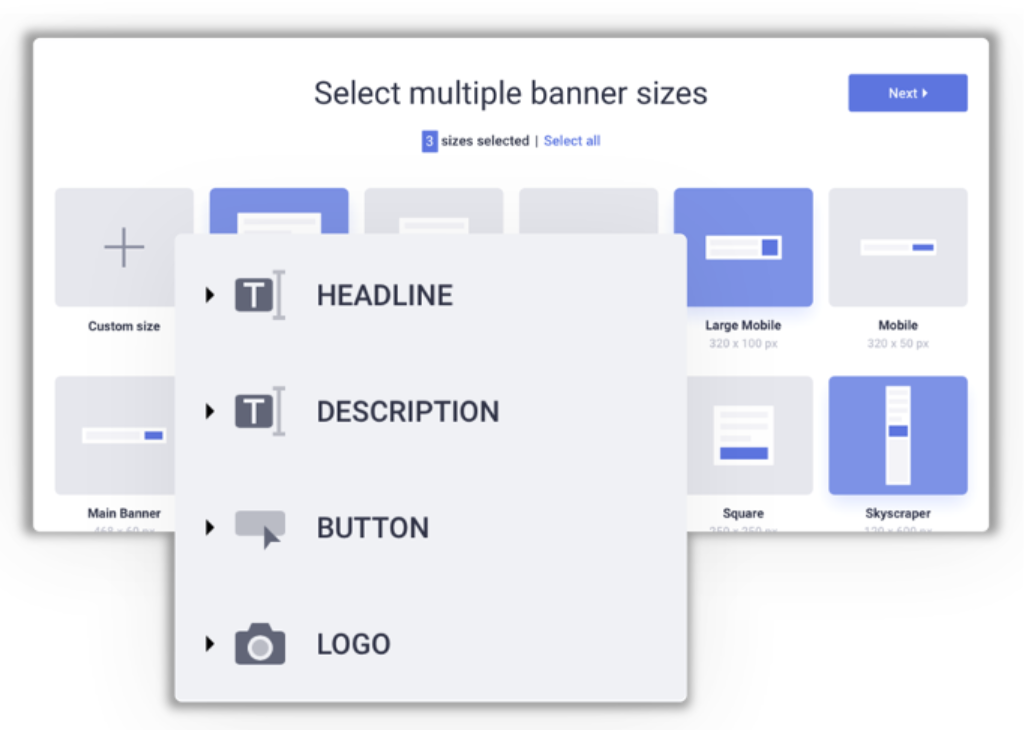The height and width of the screenshot is (730, 1024).
Task: Deselect the Skyscraper banner size tile
Action: click(x=898, y=435)
